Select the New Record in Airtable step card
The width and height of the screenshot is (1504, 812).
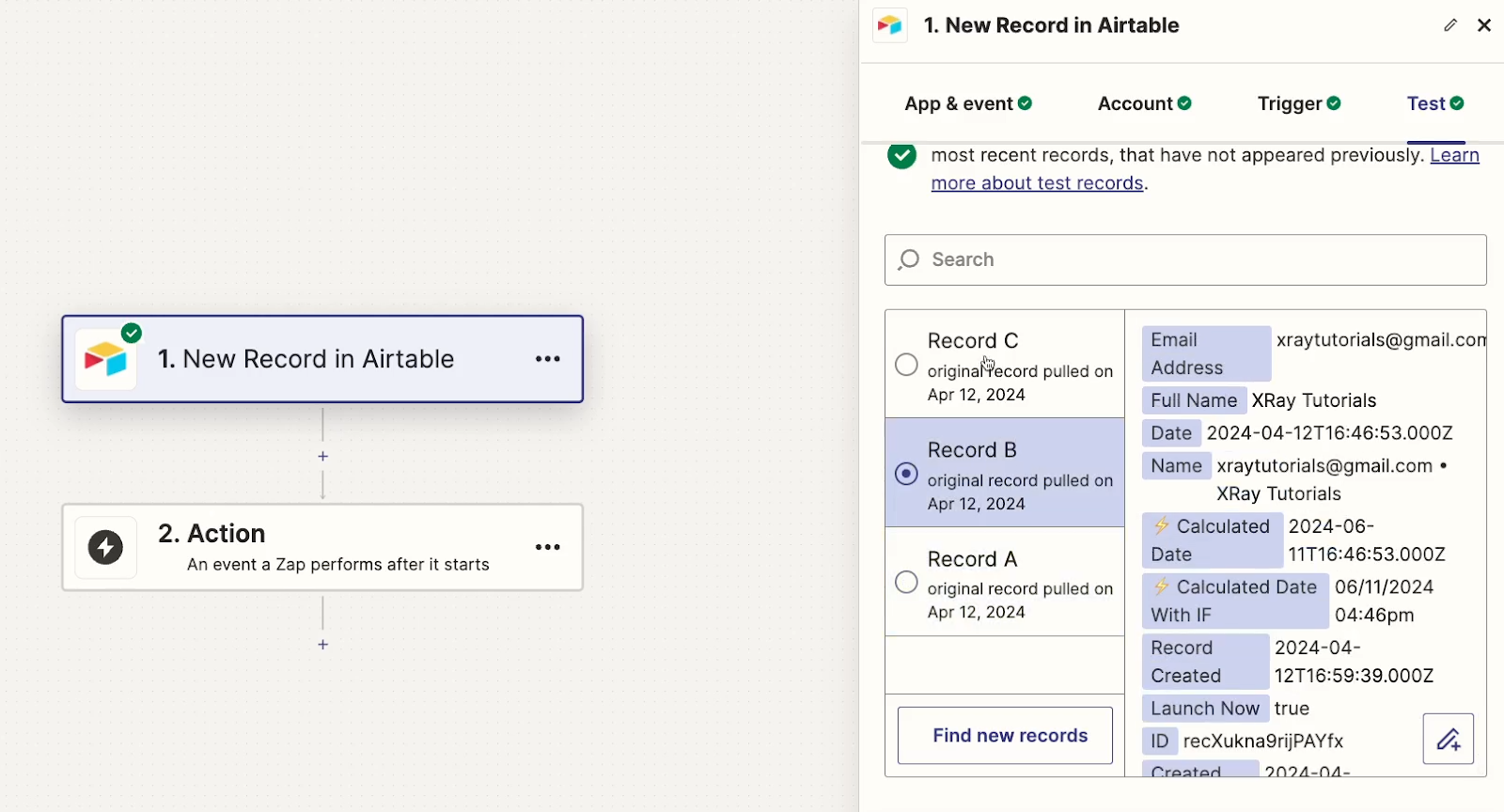(x=322, y=359)
